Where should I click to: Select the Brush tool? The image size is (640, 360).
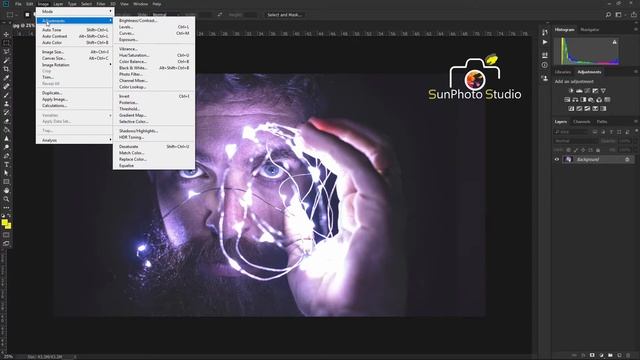[6, 95]
